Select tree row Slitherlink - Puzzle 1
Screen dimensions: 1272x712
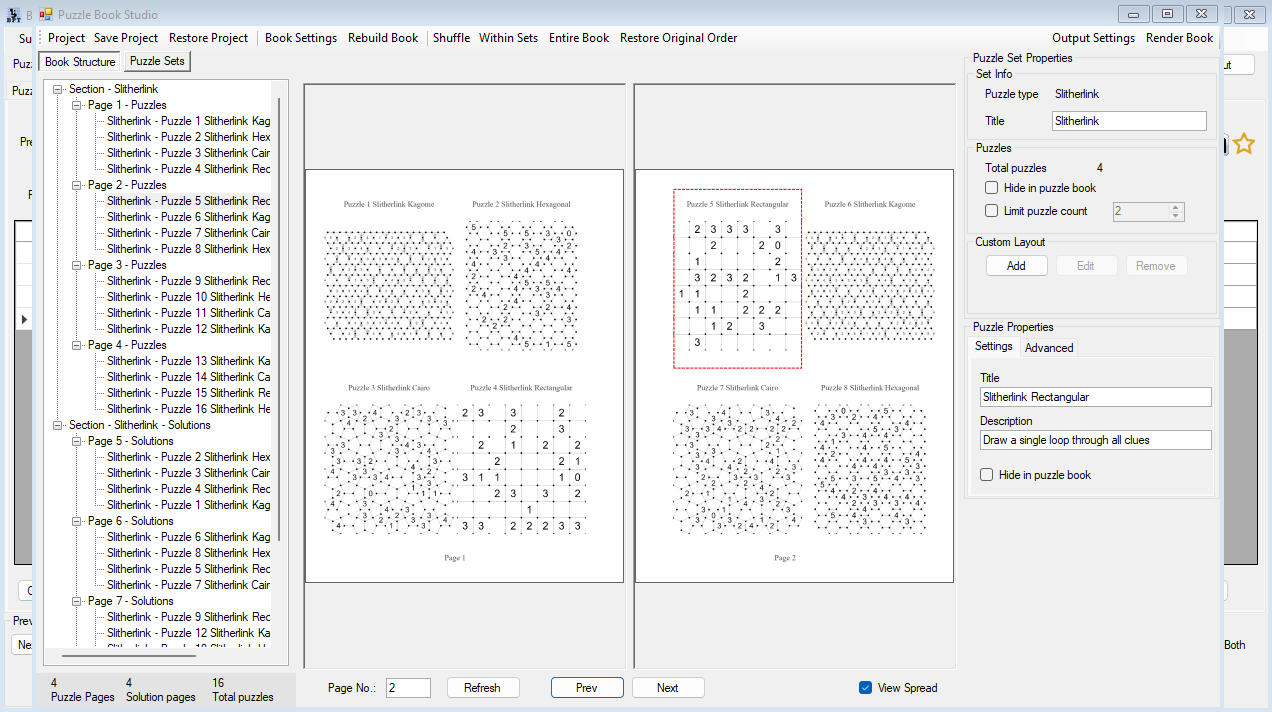point(188,121)
